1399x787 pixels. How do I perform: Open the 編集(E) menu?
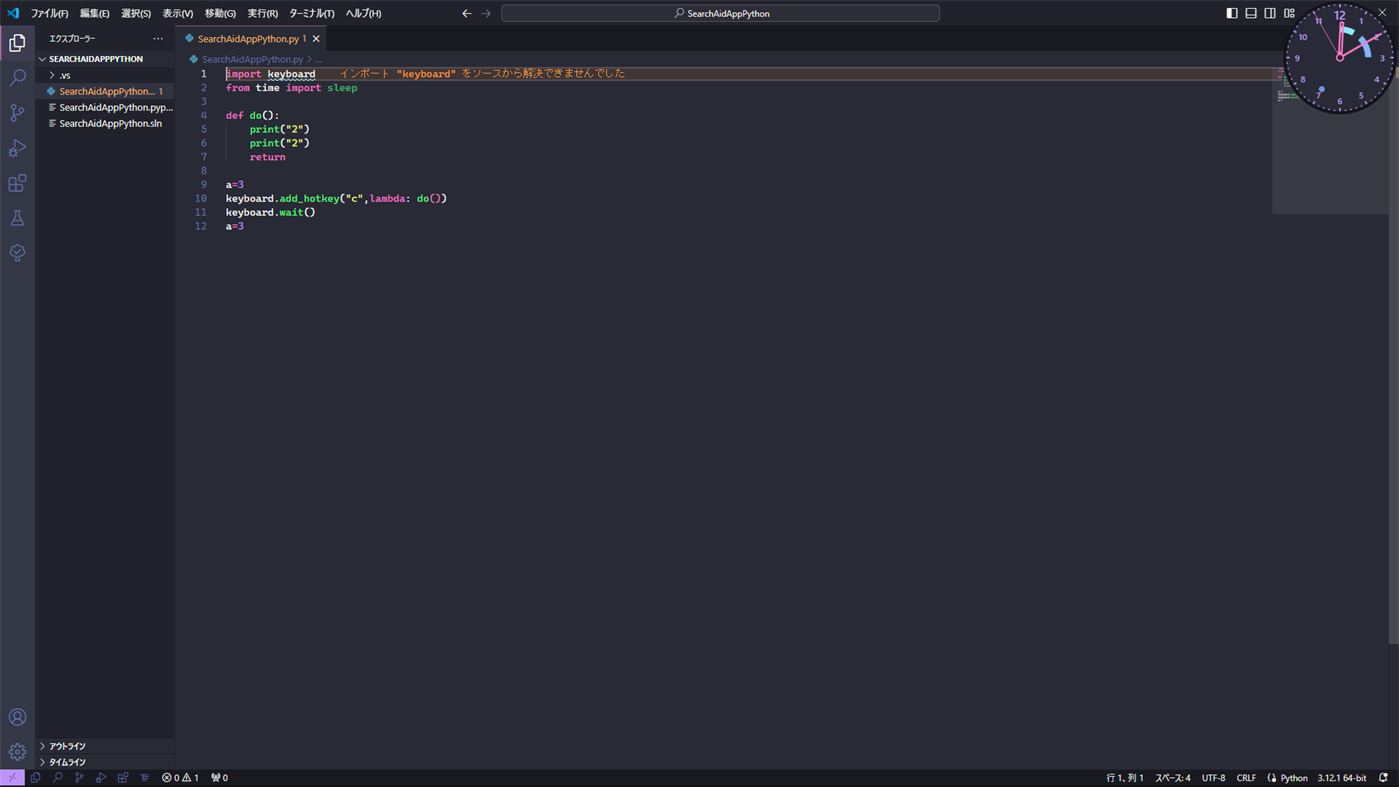(94, 14)
